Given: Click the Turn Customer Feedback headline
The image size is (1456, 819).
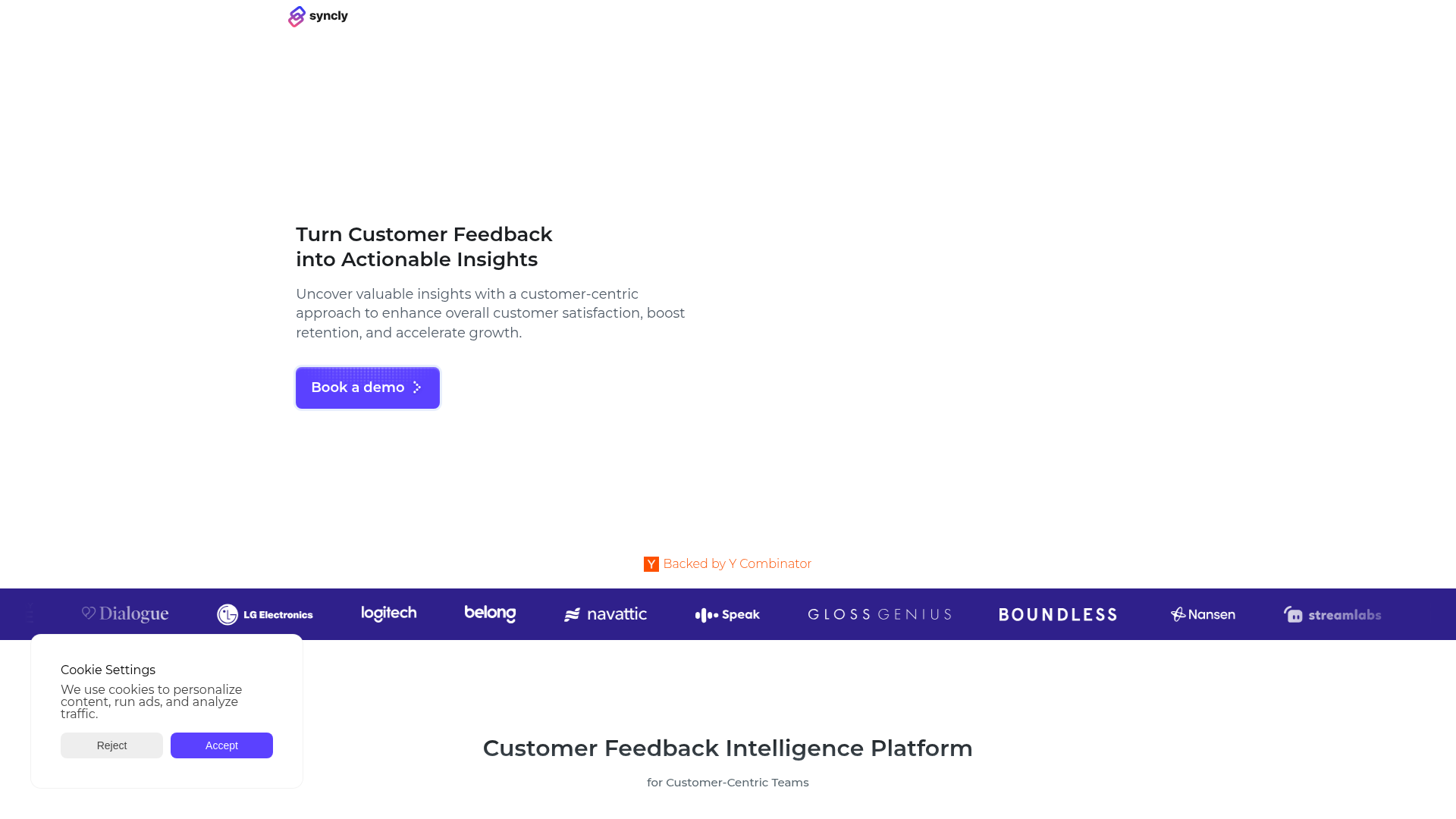Looking at the screenshot, I should pyautogui.click(x=424, y=246).
